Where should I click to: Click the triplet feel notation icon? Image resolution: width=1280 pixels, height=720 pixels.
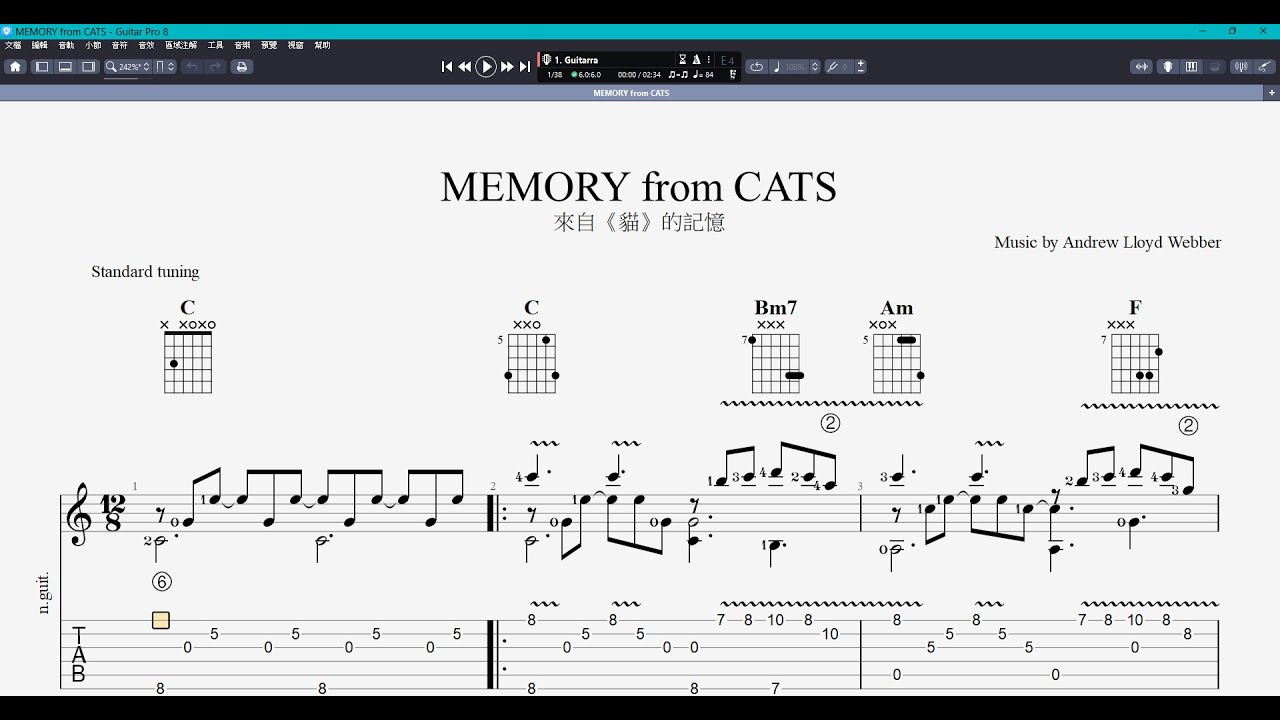678,75
